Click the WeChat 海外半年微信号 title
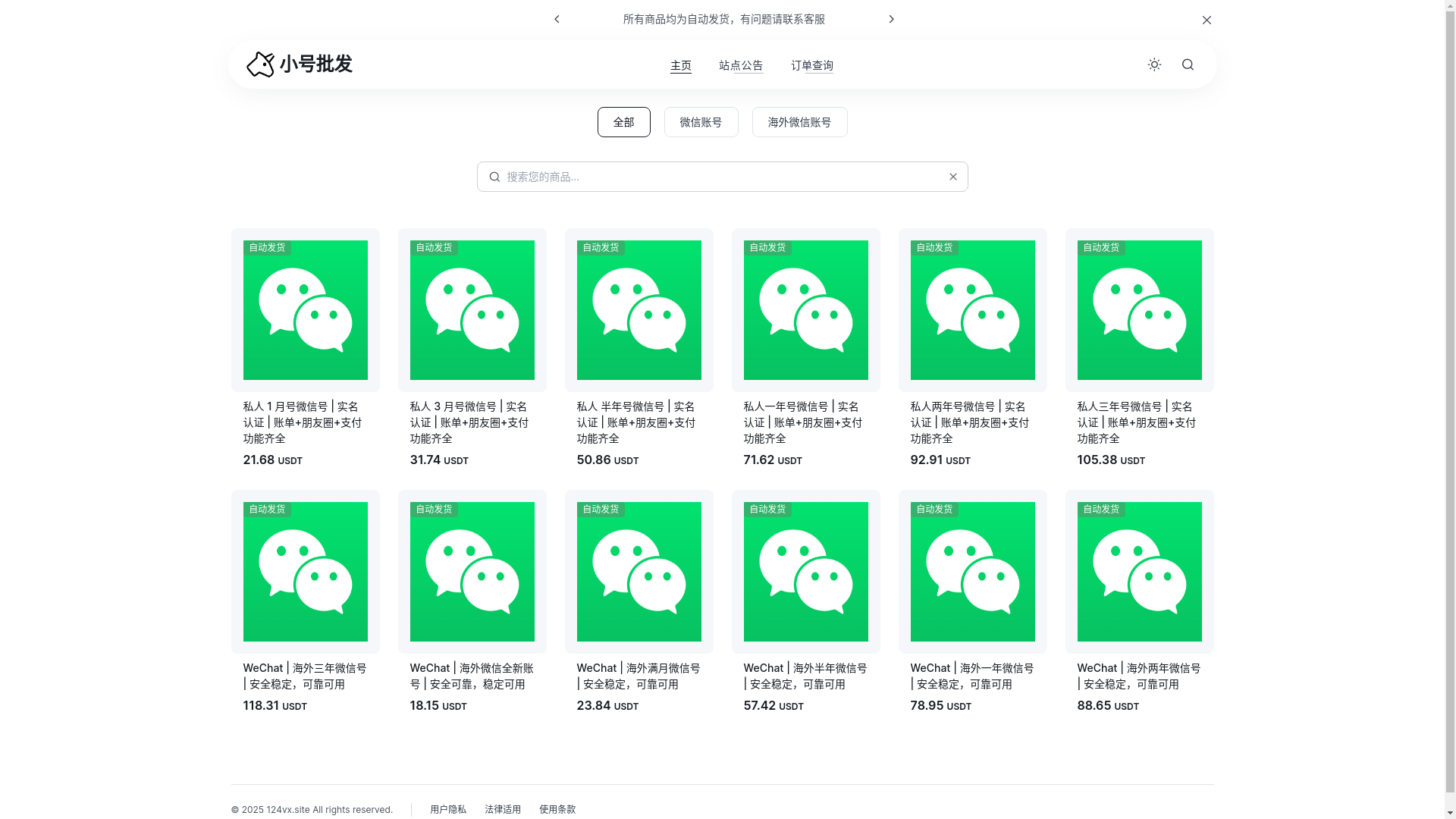 [x=805, y=676]
